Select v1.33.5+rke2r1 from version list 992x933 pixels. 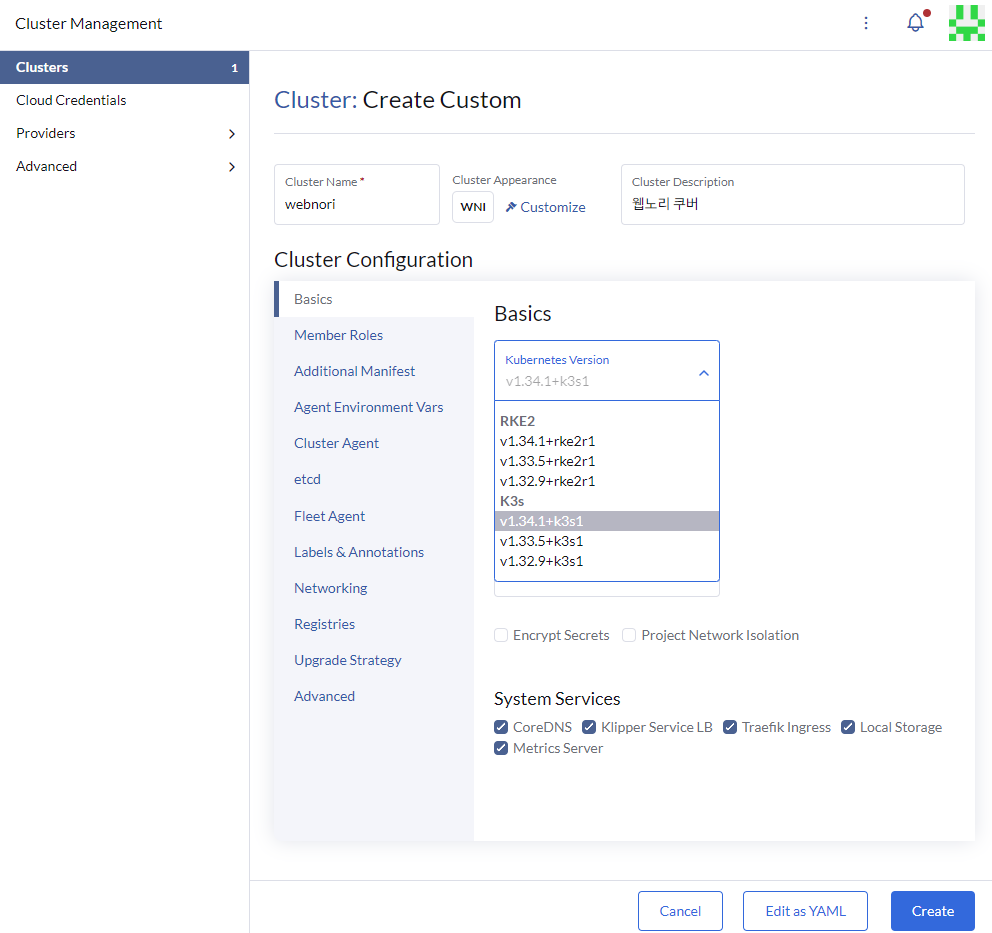(x=548, y=461)
